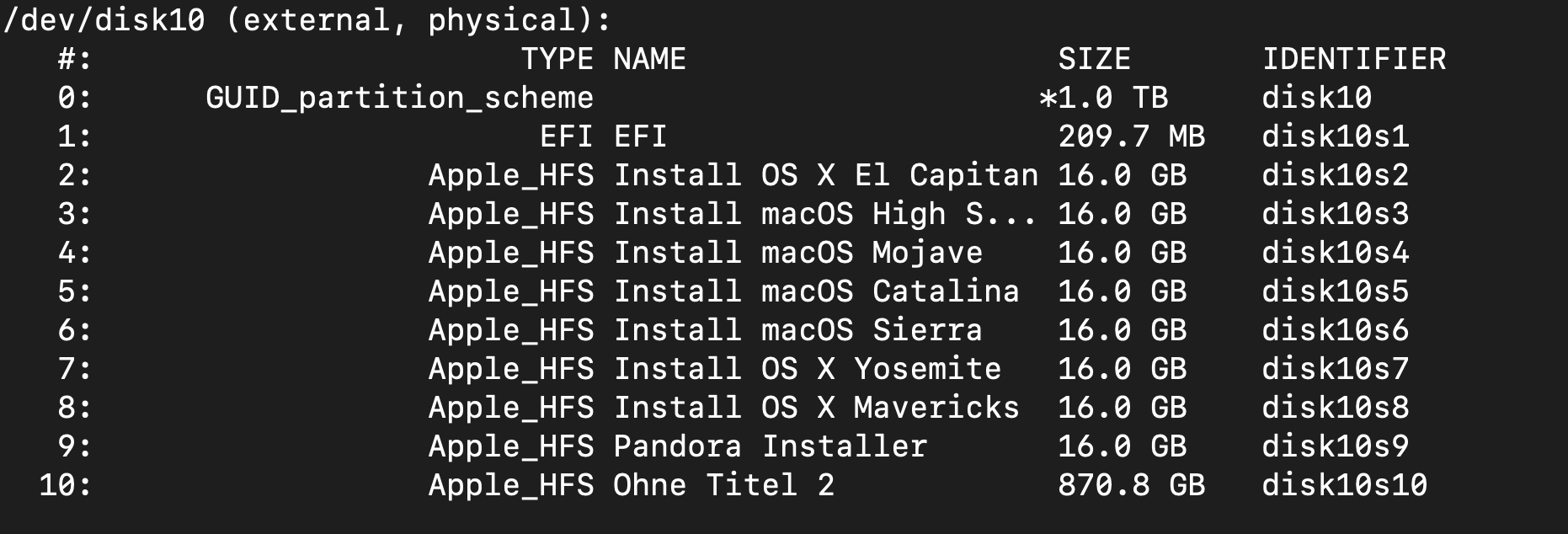This screenshot has height=534, width=1568.
Task: Click the Ohne Titel 2 partition name
Action: (723, 485)
